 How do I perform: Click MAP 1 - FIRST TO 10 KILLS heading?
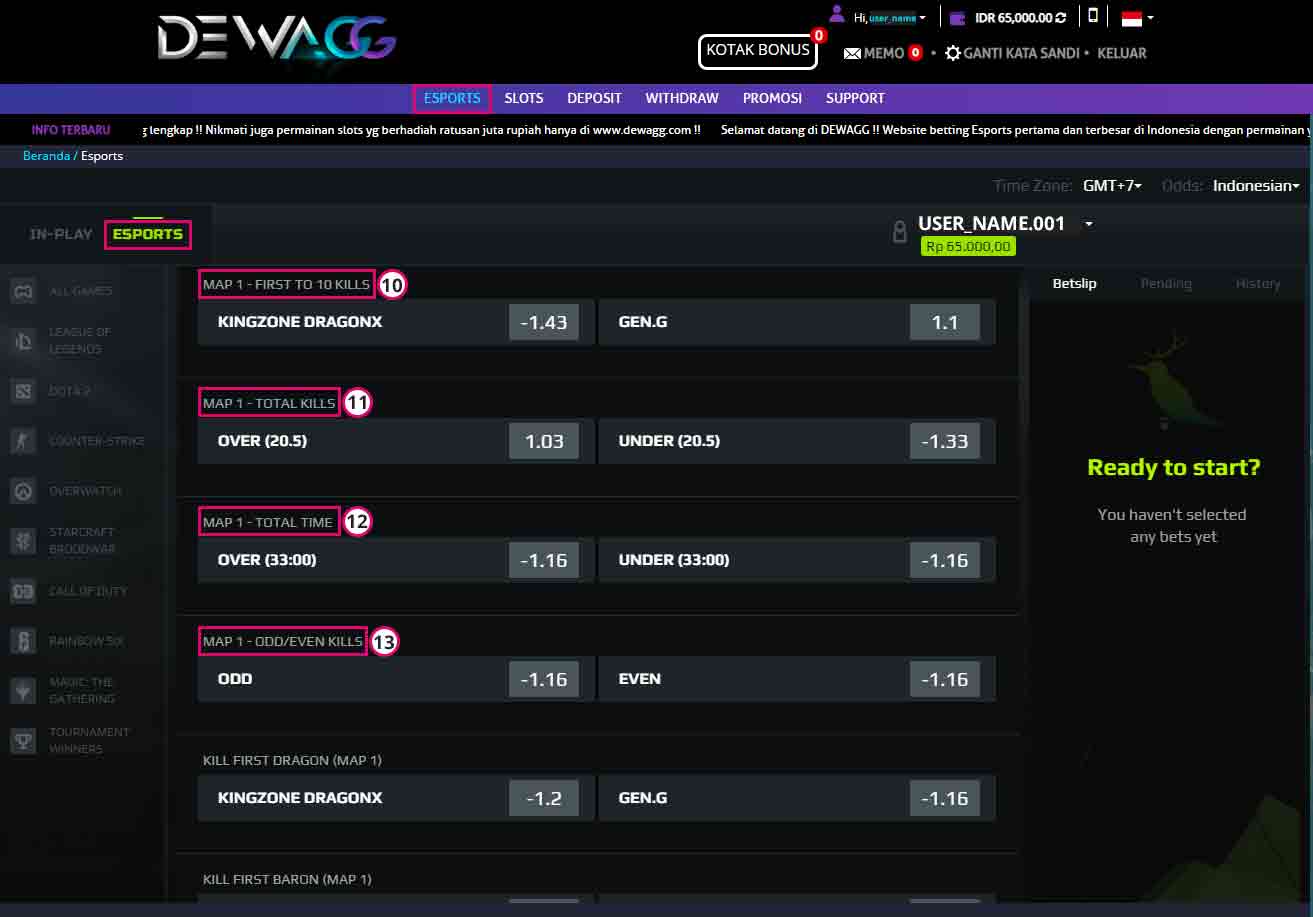point(286,284)
